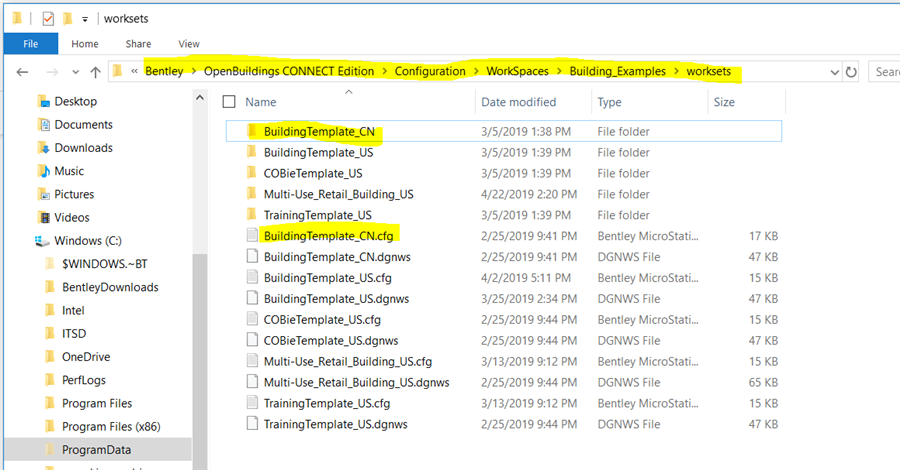Select the TrainingTemplate_US.dgnws file

(x=335, y=424)
